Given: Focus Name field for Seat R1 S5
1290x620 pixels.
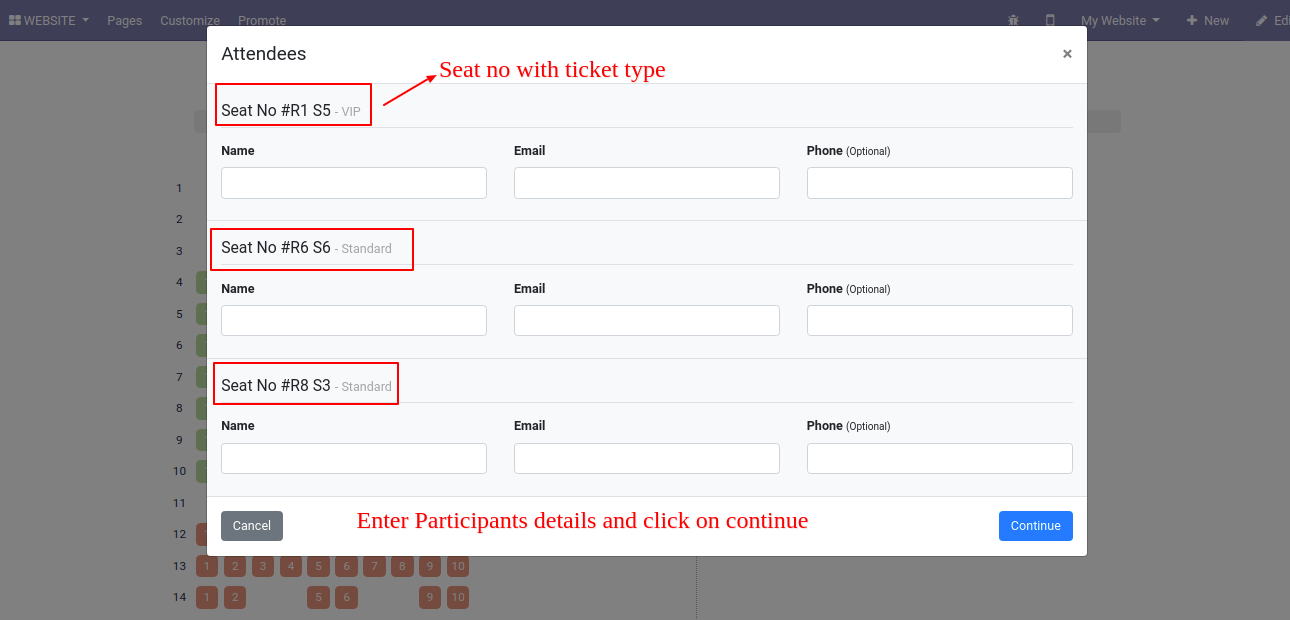Looking at the screenshot, I should [354, 183].
